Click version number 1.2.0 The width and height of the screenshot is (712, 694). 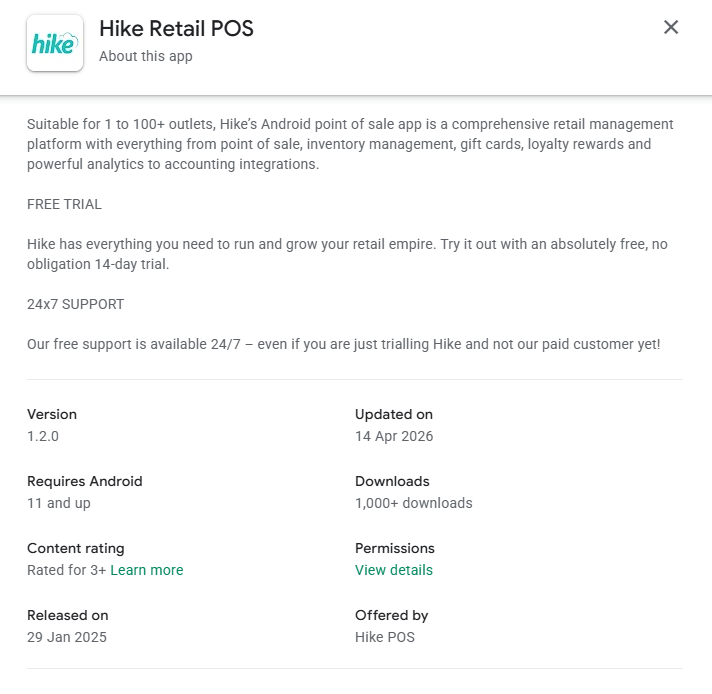[x=44, y=436]
